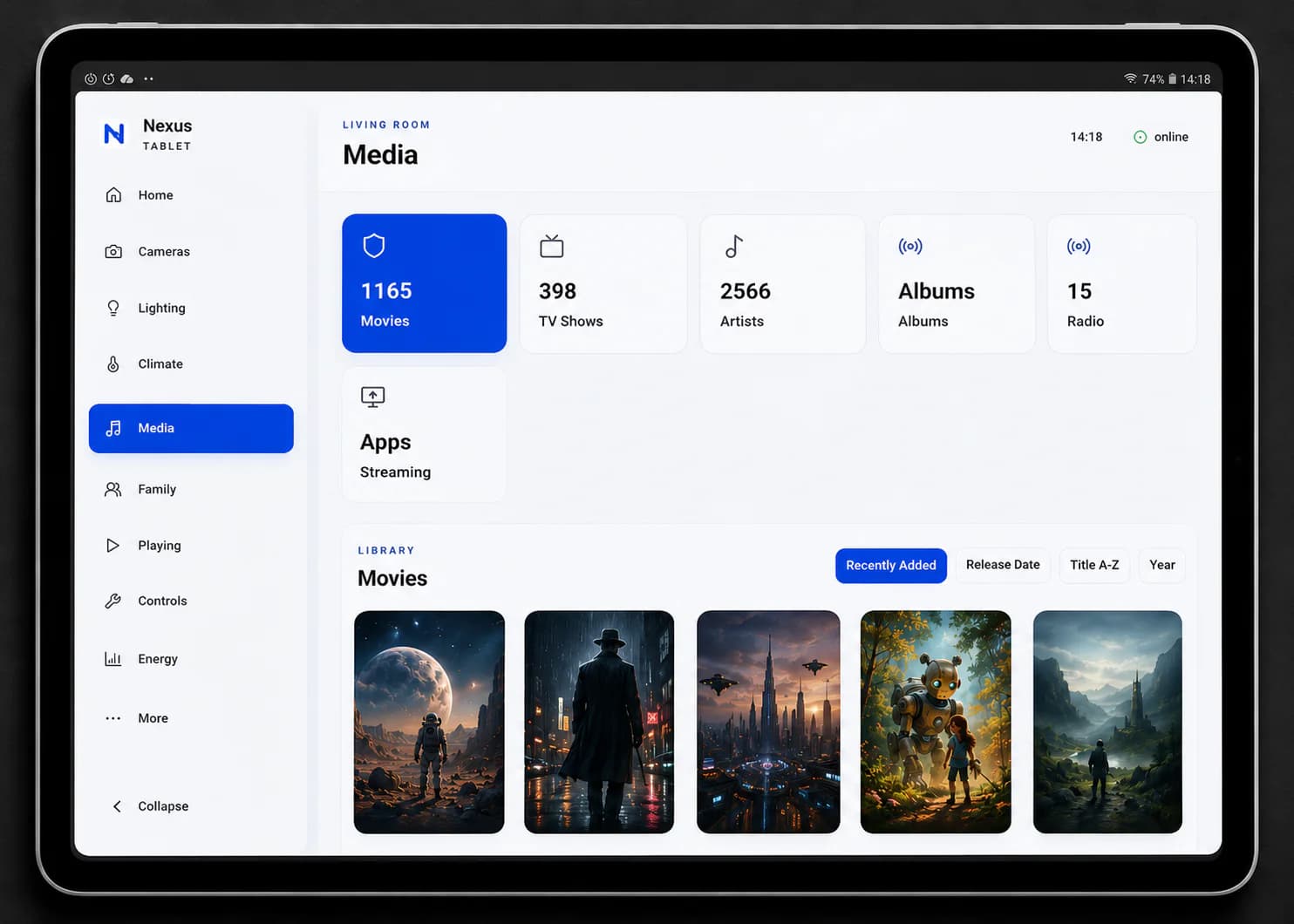Select the 1165 Movies card

(425, 283)
